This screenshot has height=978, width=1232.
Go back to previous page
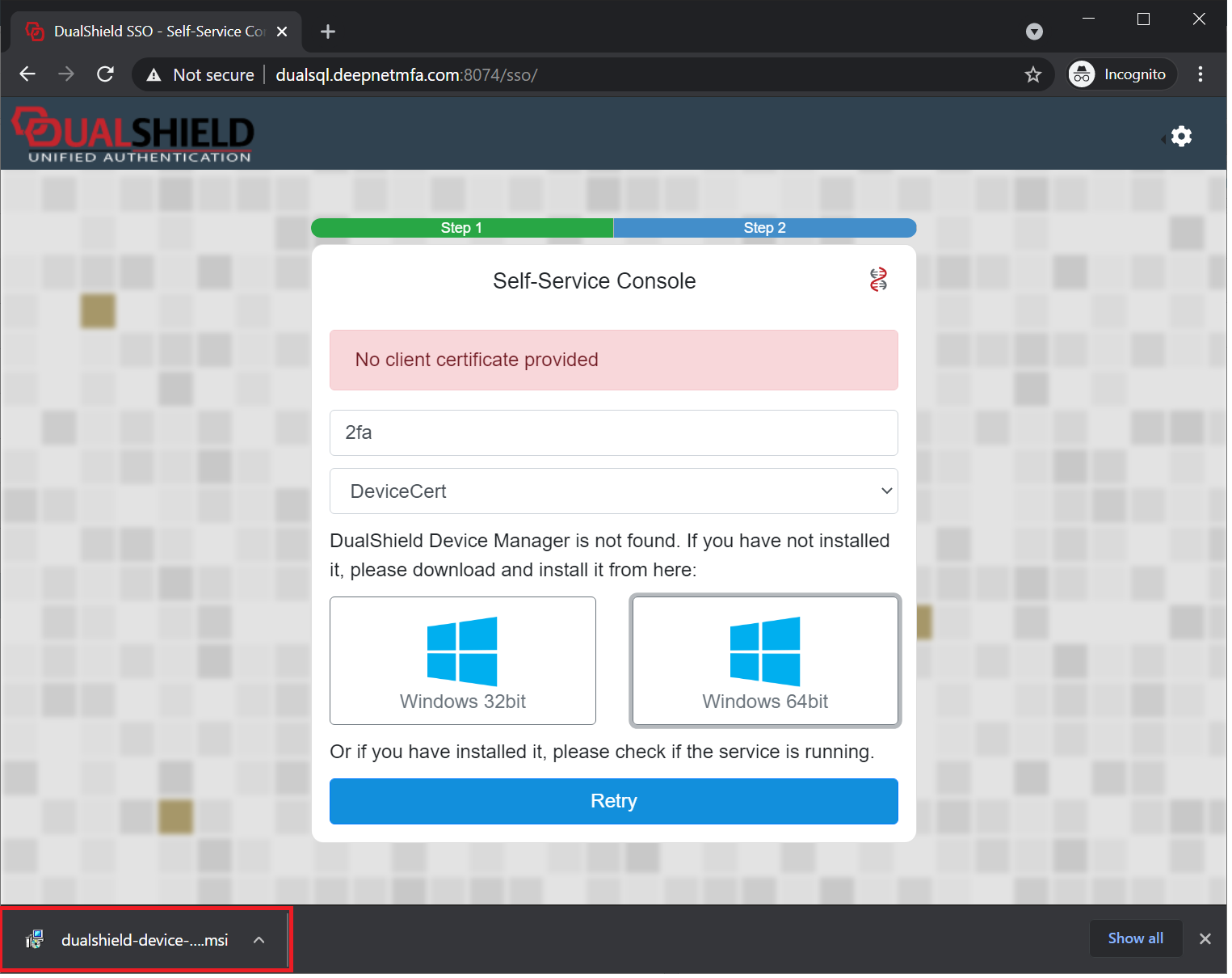click(27, 74)
